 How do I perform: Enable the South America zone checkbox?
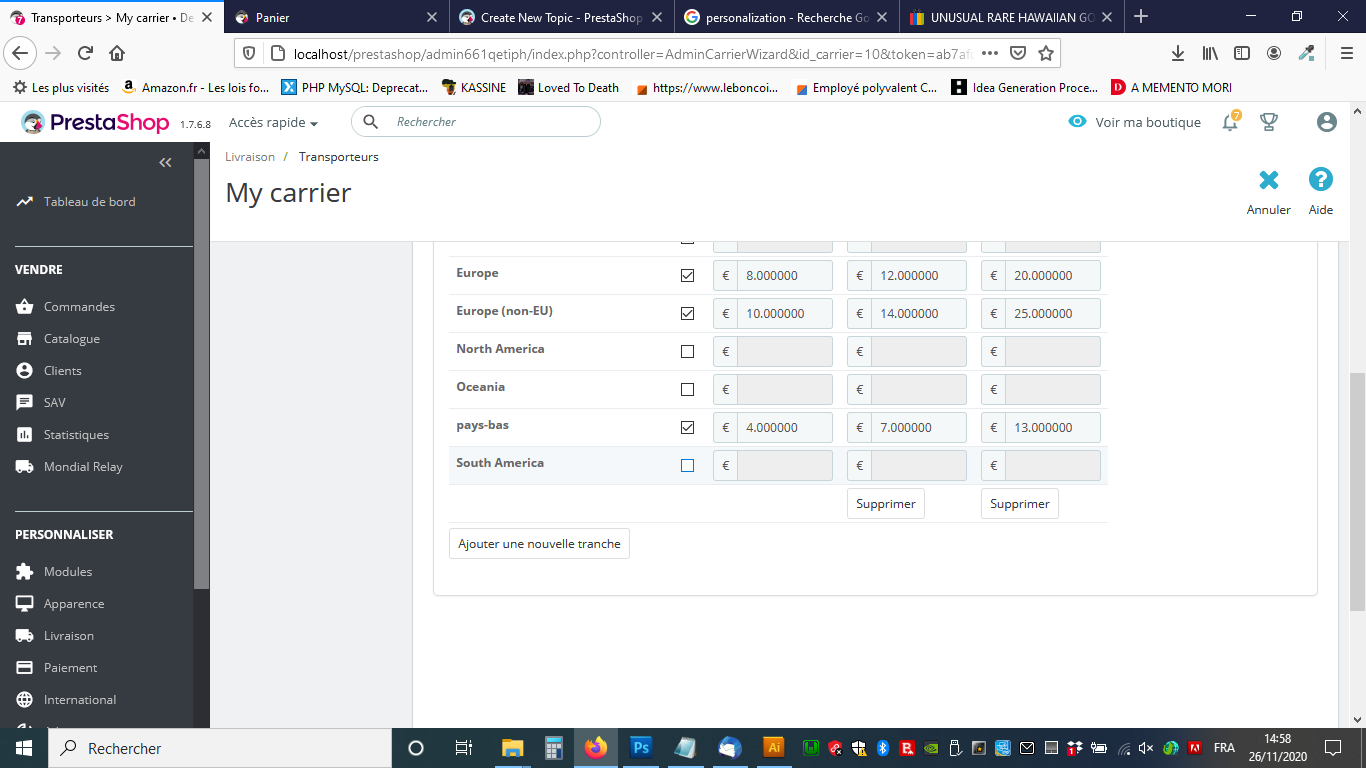coord(687,466)
